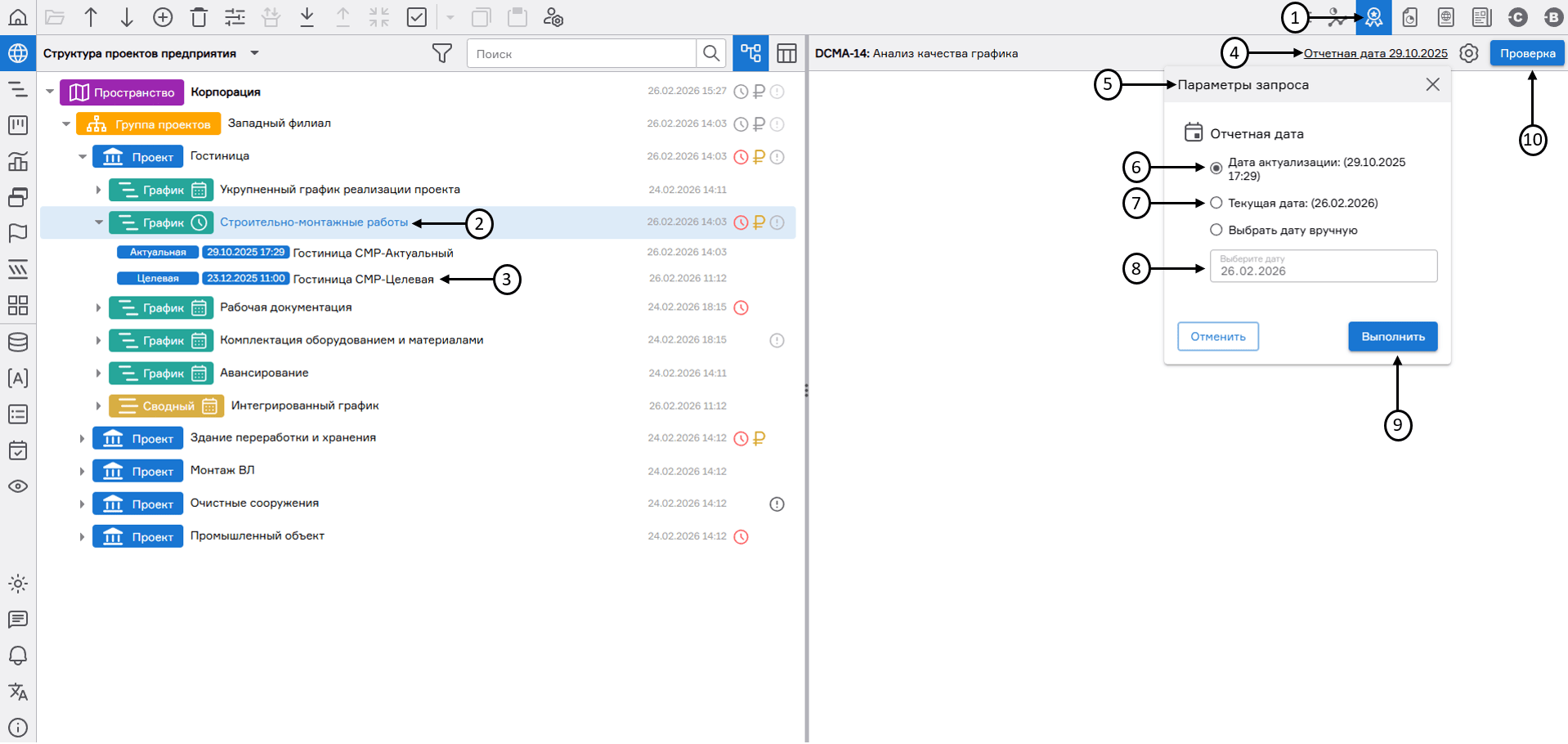Open the DCMA-14 quality analysis ribbon icon

click(x=1373, y=17)
